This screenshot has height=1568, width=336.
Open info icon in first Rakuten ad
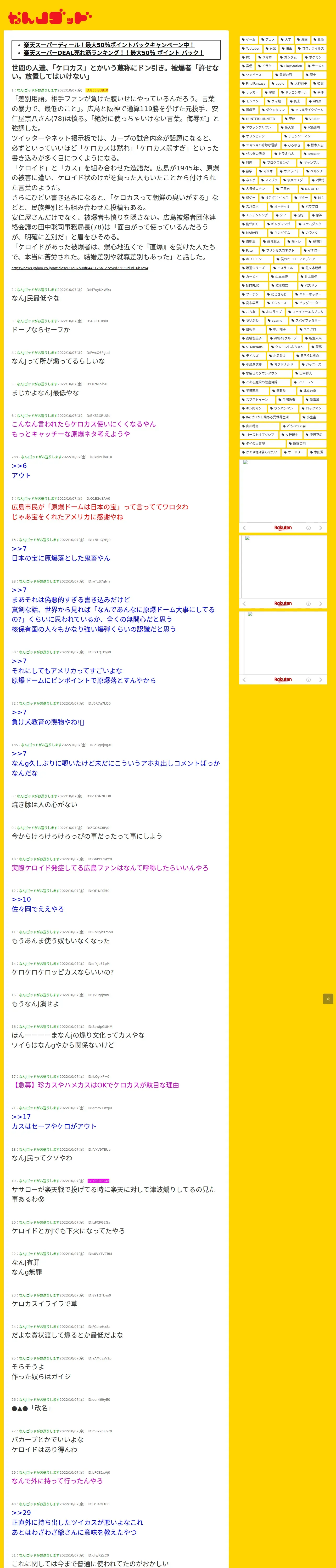tap(309, 528)
